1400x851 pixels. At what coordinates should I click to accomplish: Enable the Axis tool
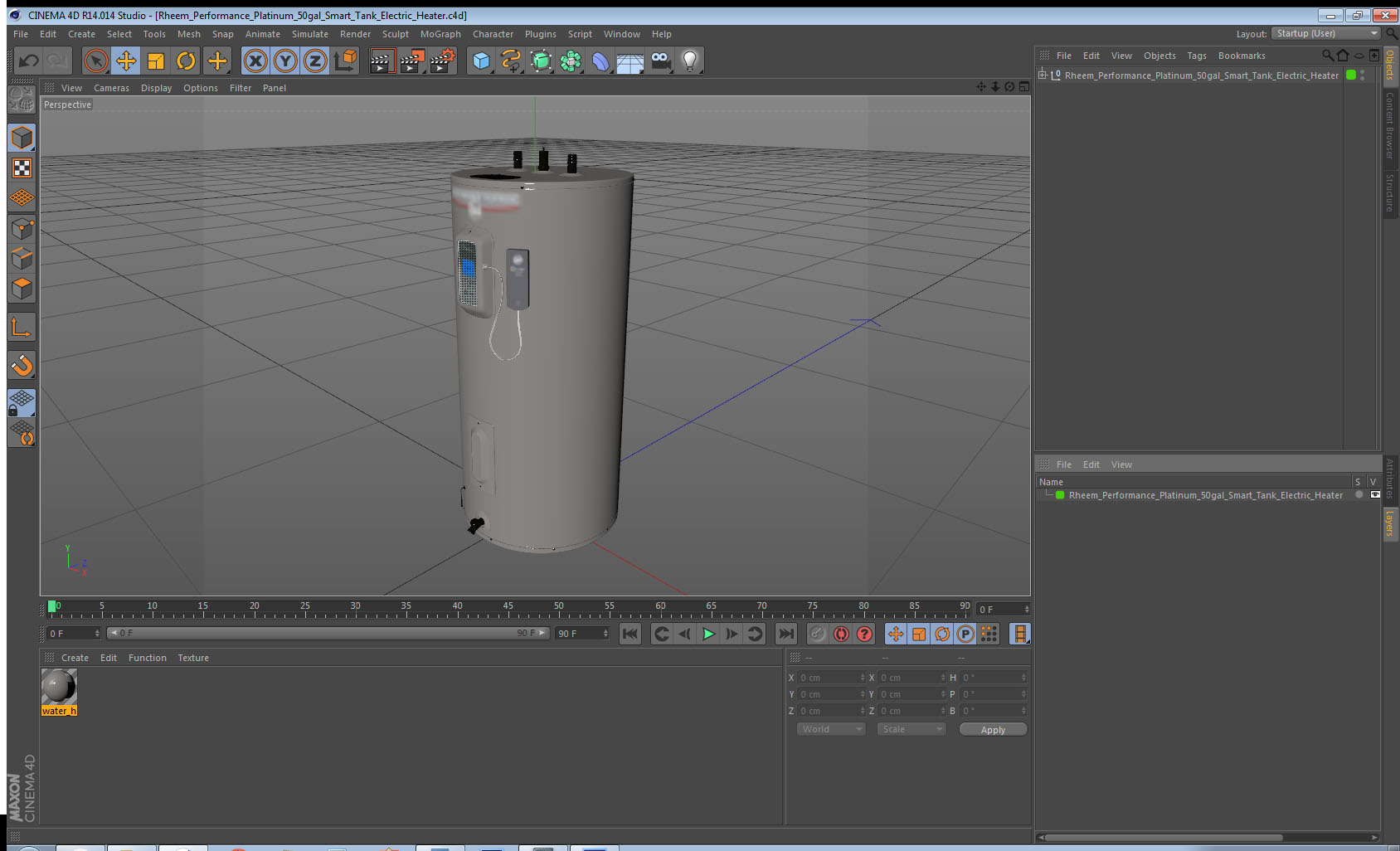coord(22,327)
